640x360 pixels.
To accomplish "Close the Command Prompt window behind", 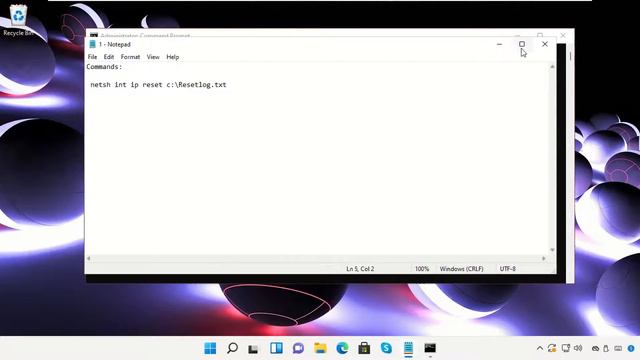I will click(563, 36).
